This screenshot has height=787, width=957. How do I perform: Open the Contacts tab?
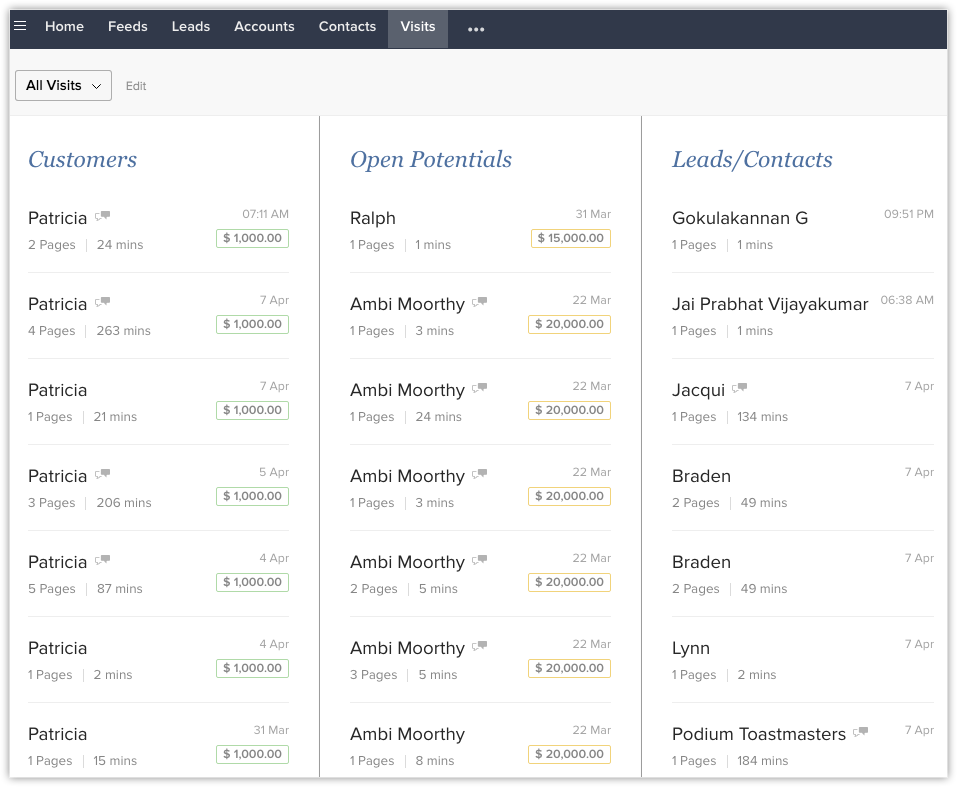click(347, 27)
